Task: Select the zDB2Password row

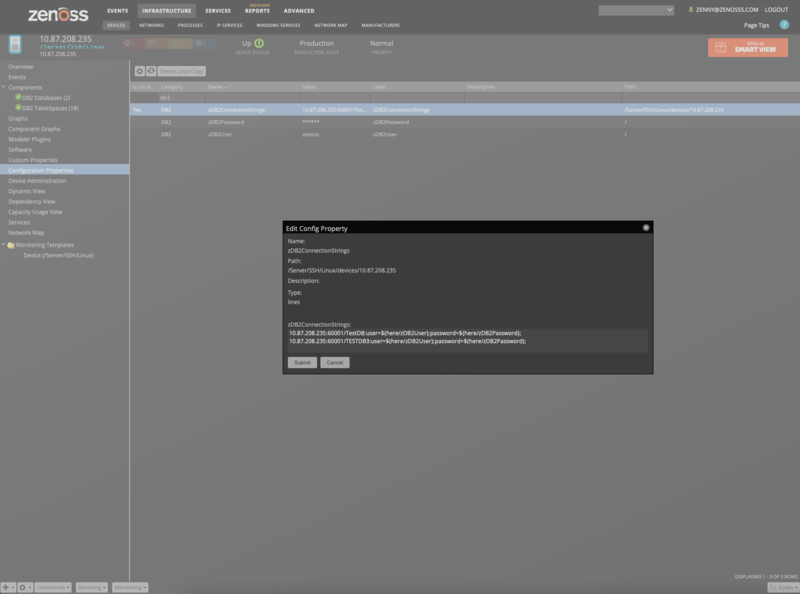Action: tap(465, 122)
